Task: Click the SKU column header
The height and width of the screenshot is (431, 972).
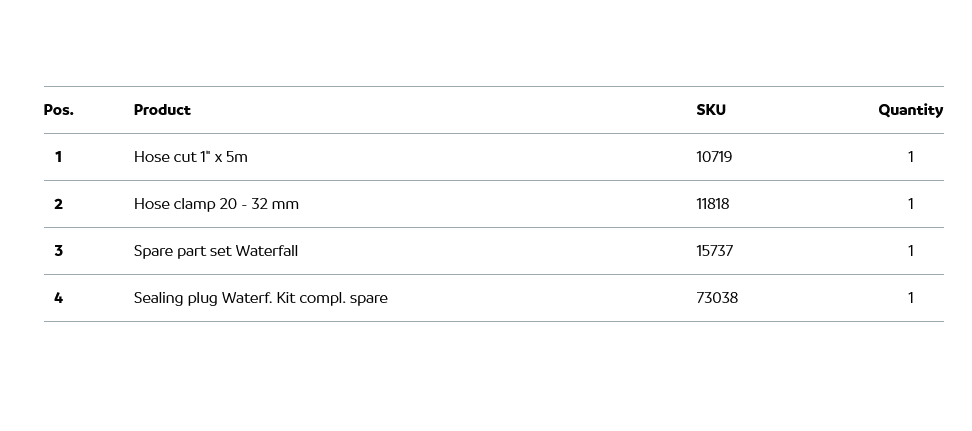Action: [x=711, y=110]
